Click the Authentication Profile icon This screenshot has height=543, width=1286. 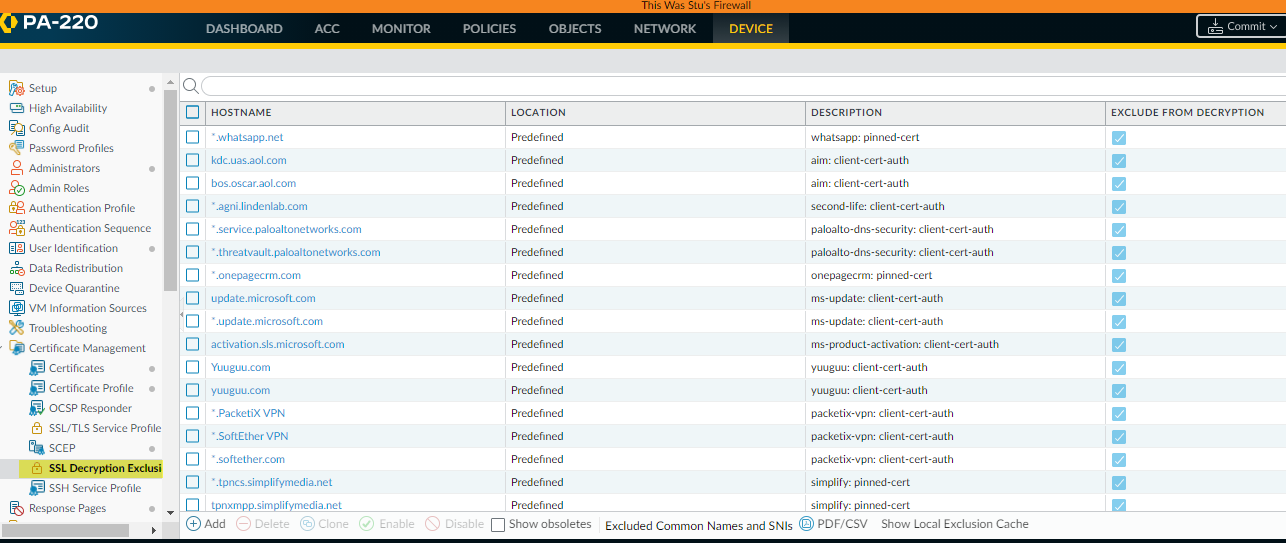tap(17, 208)
